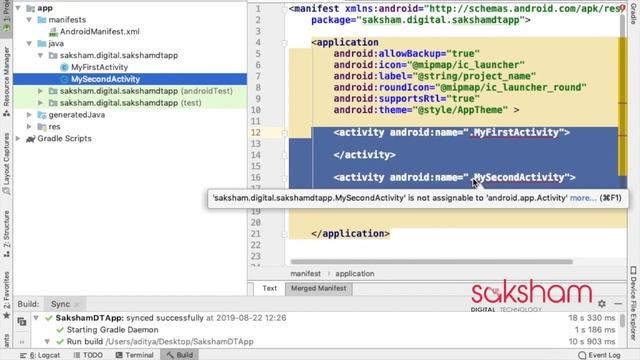This screenshot has height=360, width=640.
Task: Click the package name on line 2
Action: [441, 20]
